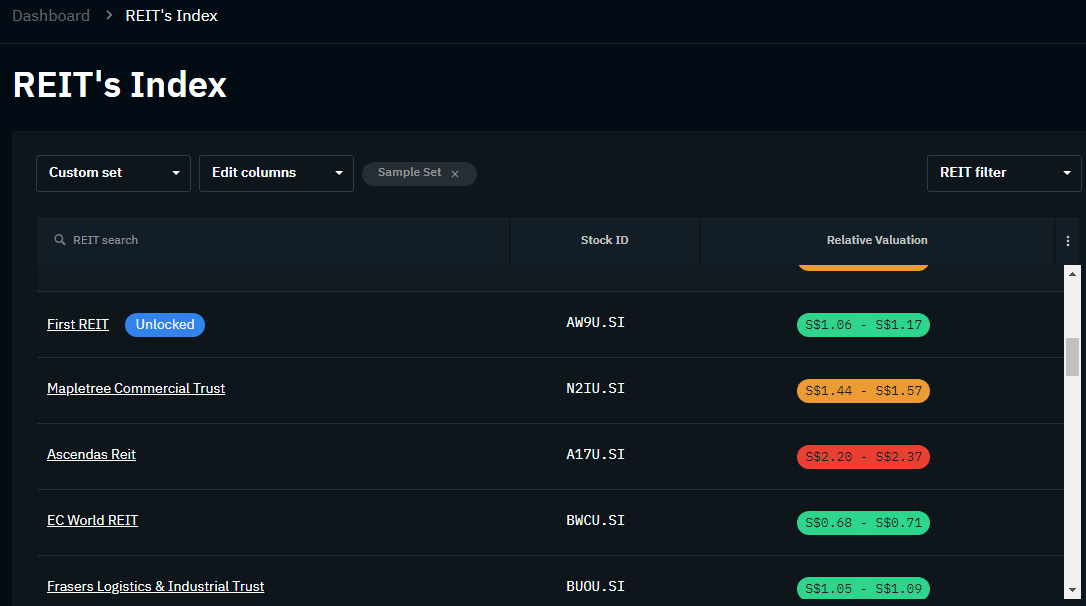Click the Sample Set chip label
This screenshot has height=606, width=1086.
409,172
